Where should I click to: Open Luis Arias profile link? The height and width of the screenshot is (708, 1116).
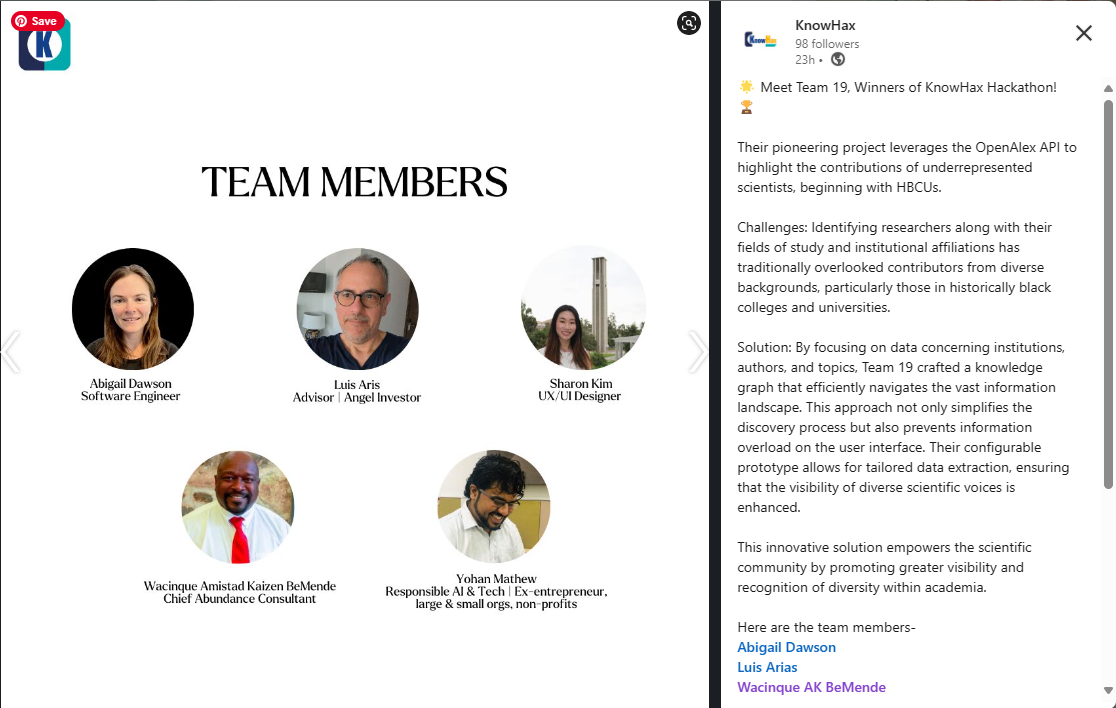767,667
